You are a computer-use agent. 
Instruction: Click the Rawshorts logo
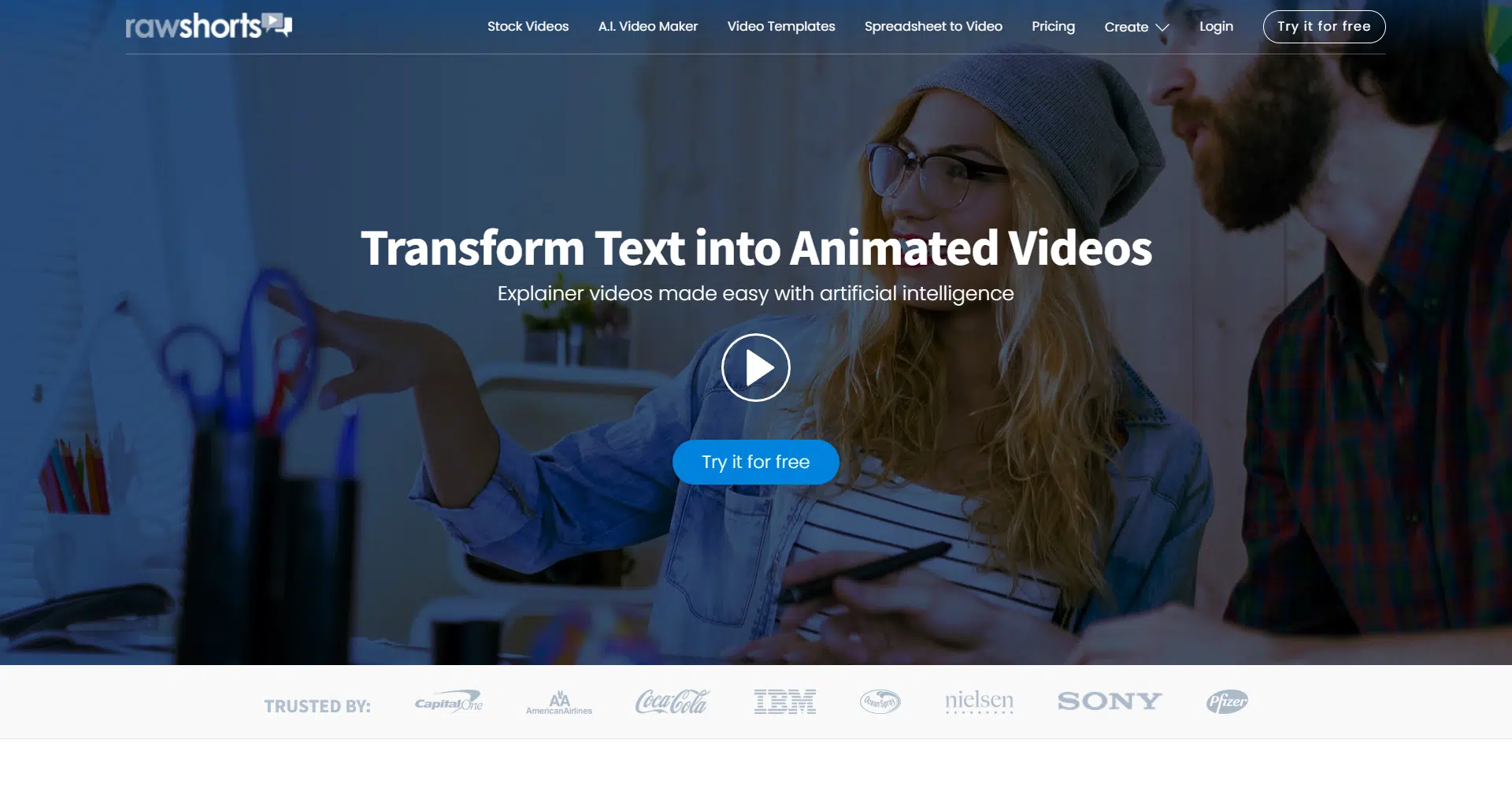pyautogui.click(x=209, y=26)
